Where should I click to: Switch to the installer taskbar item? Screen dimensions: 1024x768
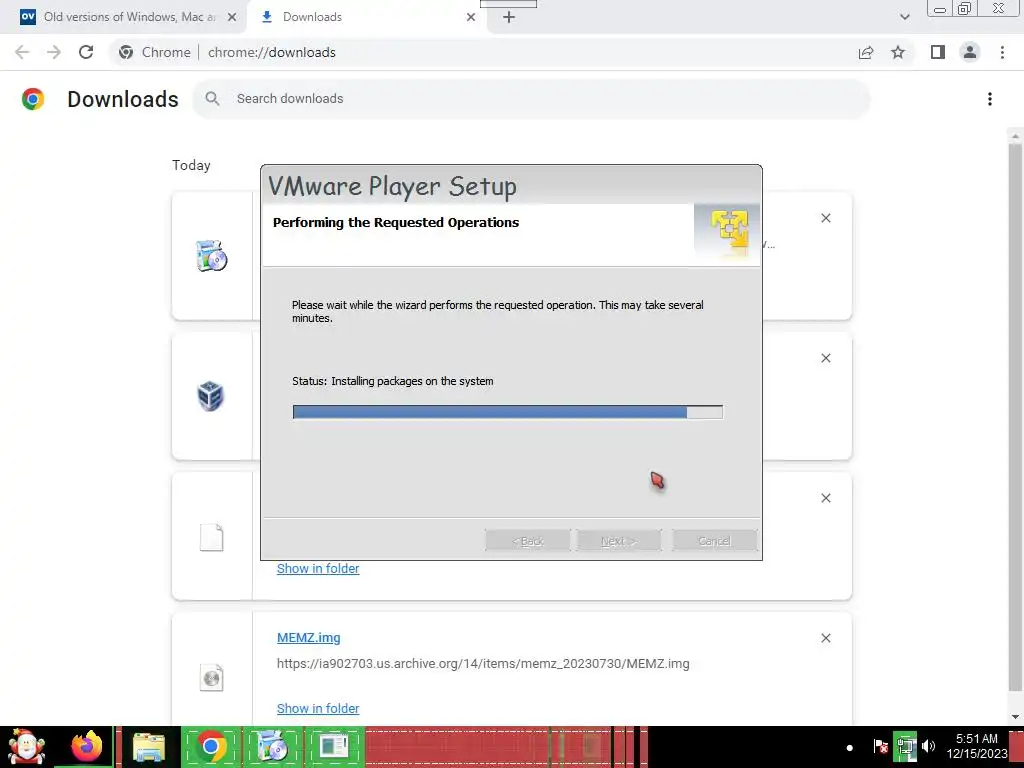(x=272, y=747)
